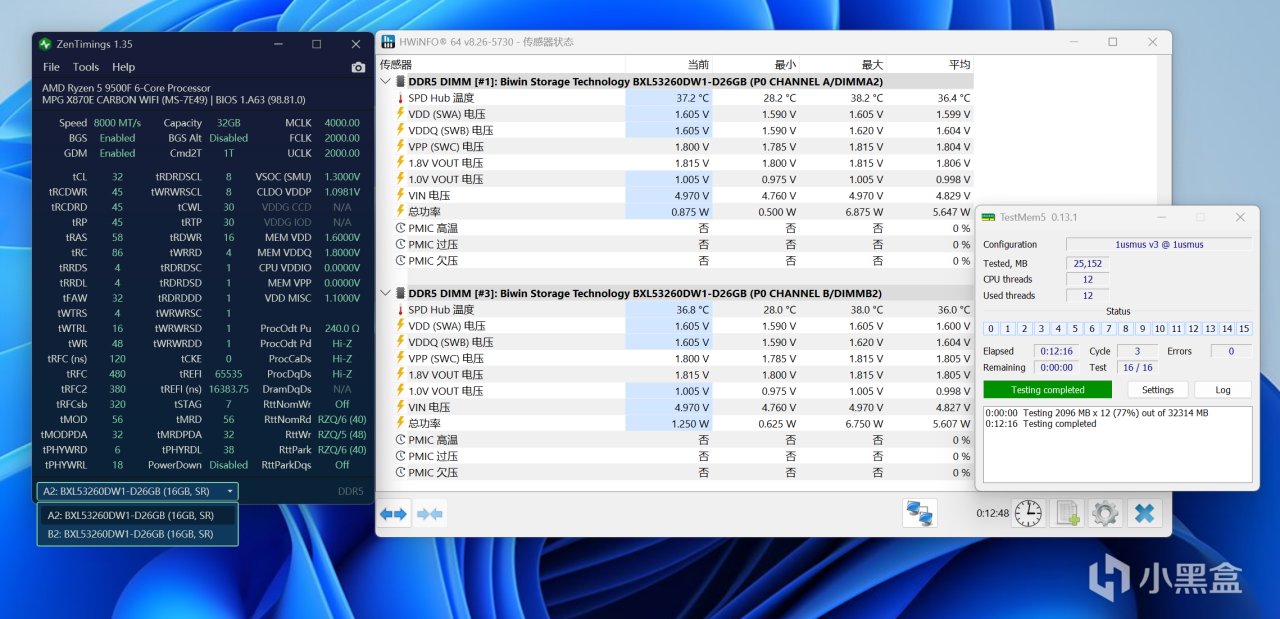1280x619 pixels.
Task: Click the 传感器 column header in HWiNFO
Action: coord(396,64)
